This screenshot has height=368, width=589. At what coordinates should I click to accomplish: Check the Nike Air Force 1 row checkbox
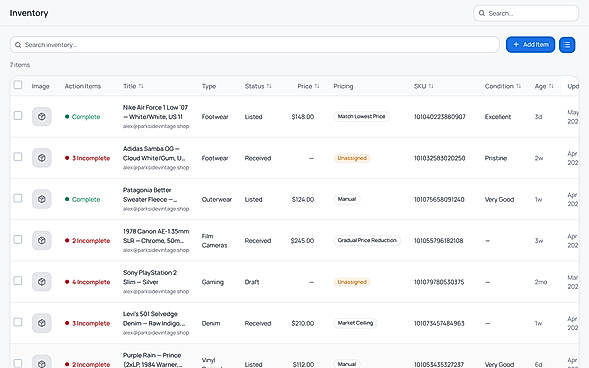(x=18, y=116)
